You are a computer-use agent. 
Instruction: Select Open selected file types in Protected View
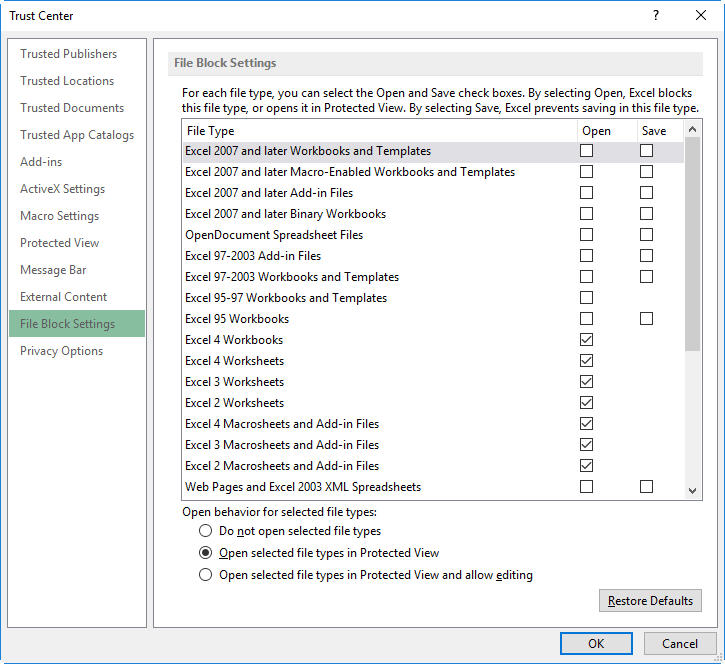click(x=205, y=553)
